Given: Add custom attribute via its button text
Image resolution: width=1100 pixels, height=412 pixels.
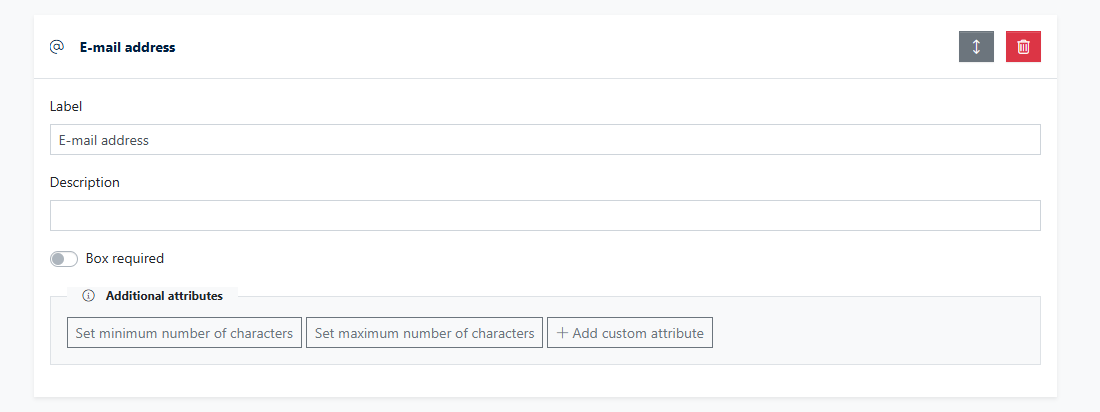Looking at the screenshot, I should [638, 333].
